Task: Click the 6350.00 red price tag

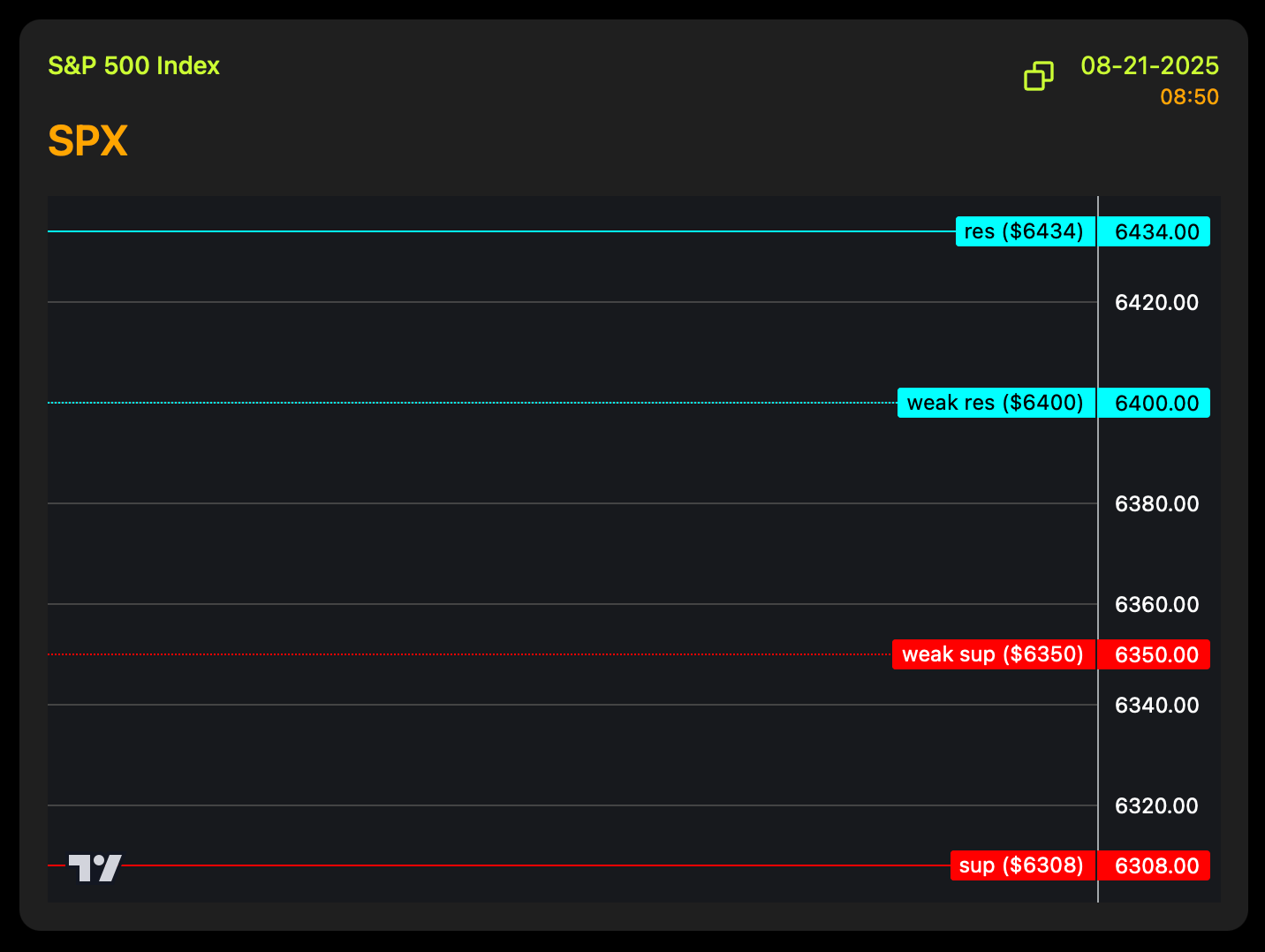Action: click(x=1155, y=654)
